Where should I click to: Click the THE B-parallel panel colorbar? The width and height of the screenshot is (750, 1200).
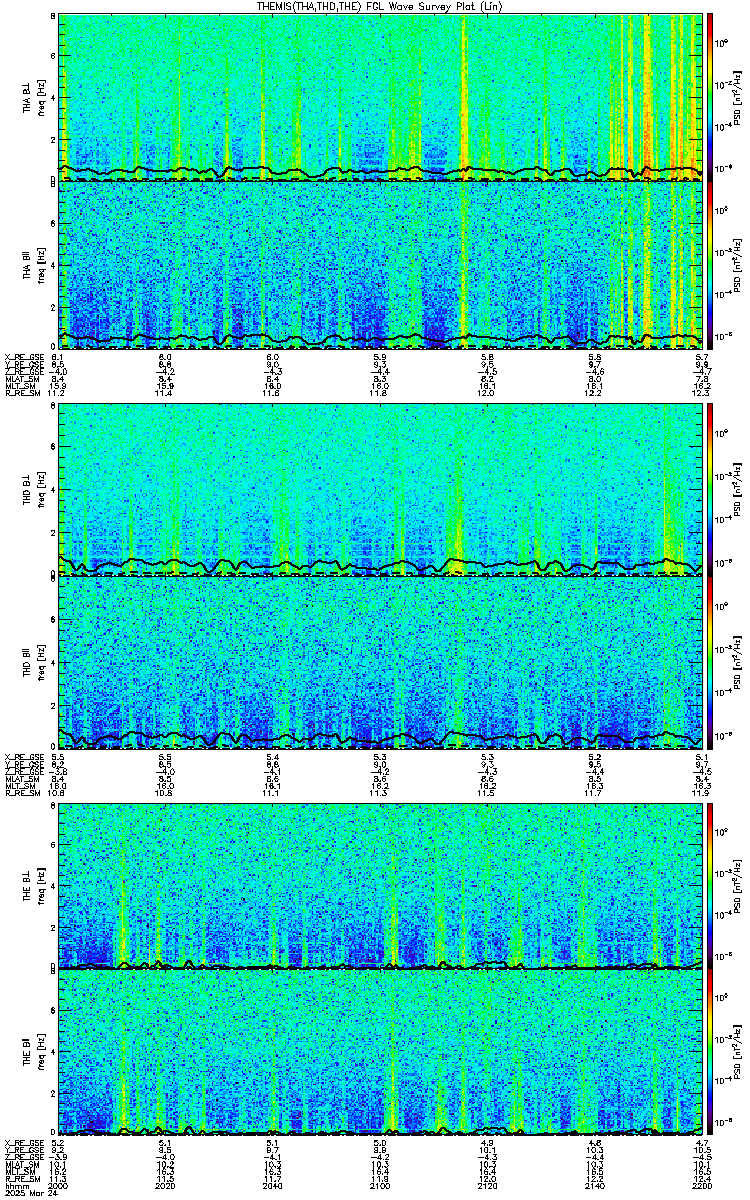pos(710,1054)
